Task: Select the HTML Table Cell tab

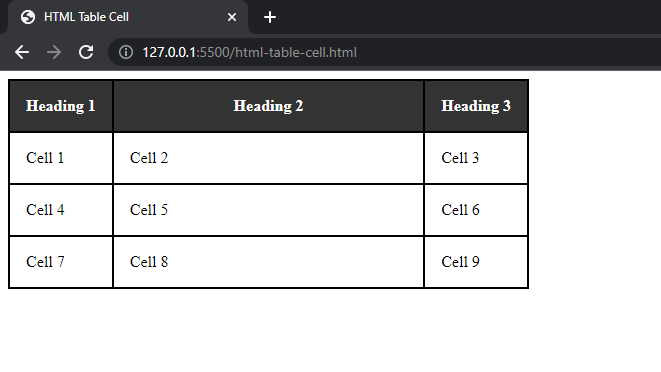Action: [x=128, y=17]
